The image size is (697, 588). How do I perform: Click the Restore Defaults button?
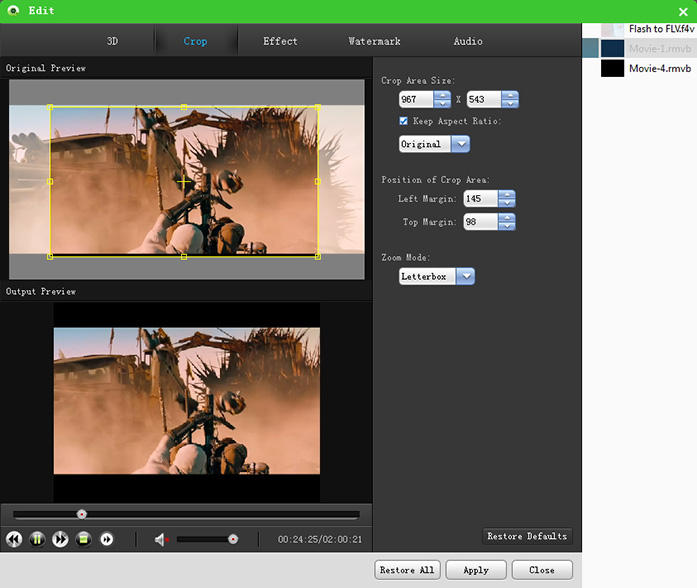(x=527, y=536)
